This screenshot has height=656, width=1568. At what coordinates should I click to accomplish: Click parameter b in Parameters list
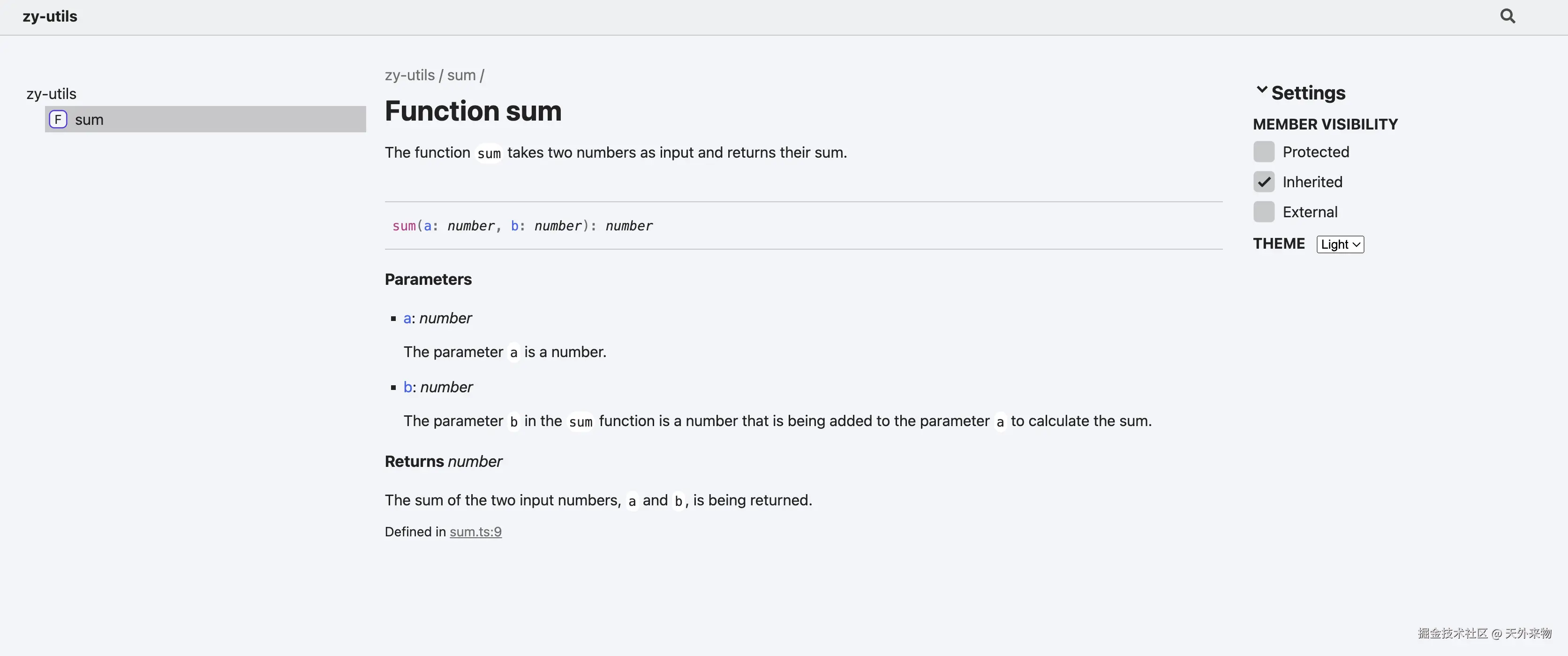coord(408,387)
